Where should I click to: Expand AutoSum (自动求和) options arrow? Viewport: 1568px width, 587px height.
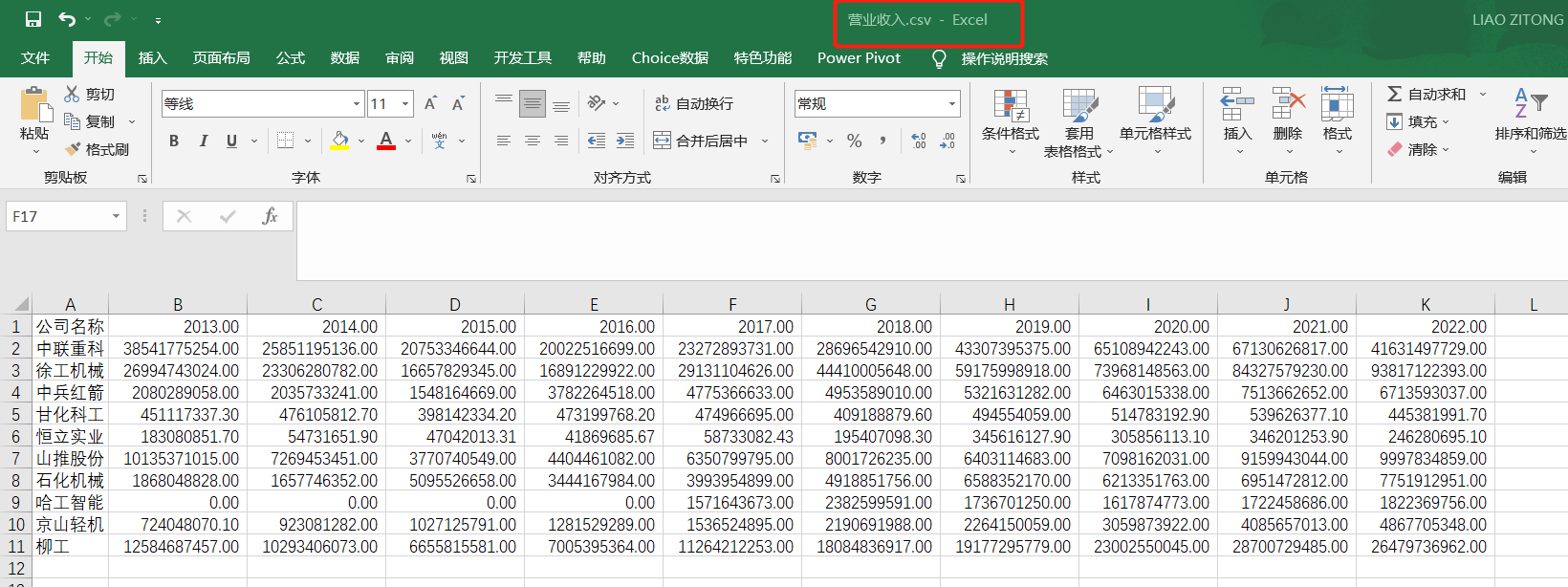(1483, 94)
